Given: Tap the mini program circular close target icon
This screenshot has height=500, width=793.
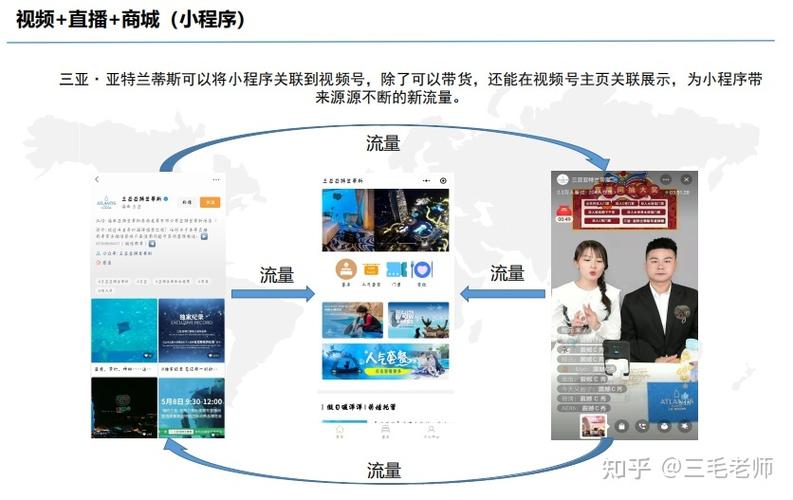Looking at the screenshot, I should click(443, 180).
